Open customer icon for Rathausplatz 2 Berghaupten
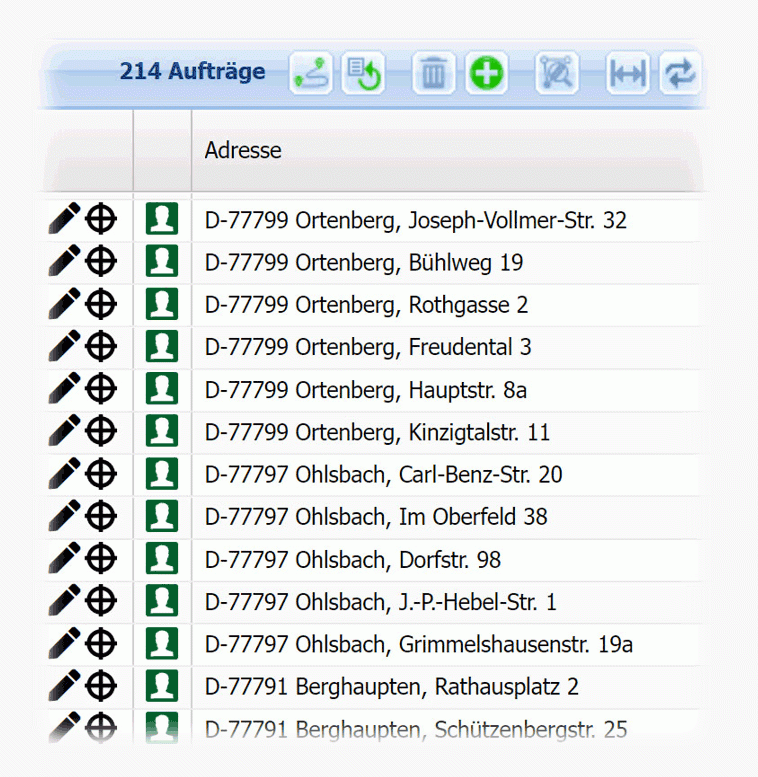Viewport: 758px width, 777px height. click(x=161, y=686)
